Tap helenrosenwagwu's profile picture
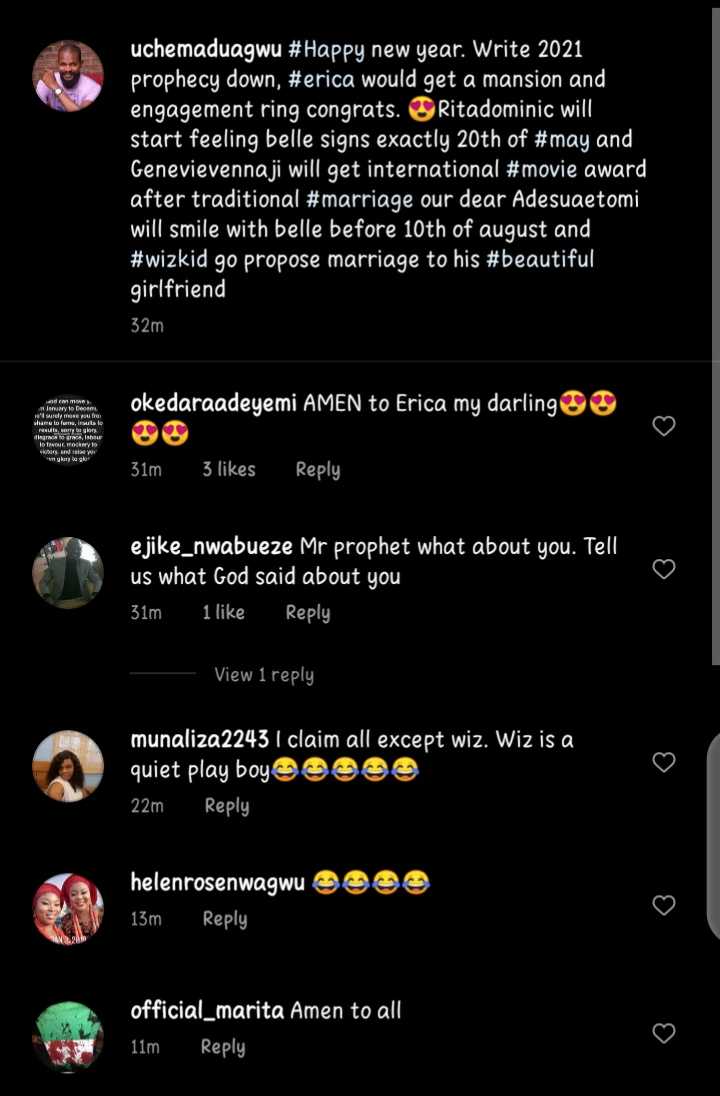This screenshot has width=720, height=1096. click(68, 909)
